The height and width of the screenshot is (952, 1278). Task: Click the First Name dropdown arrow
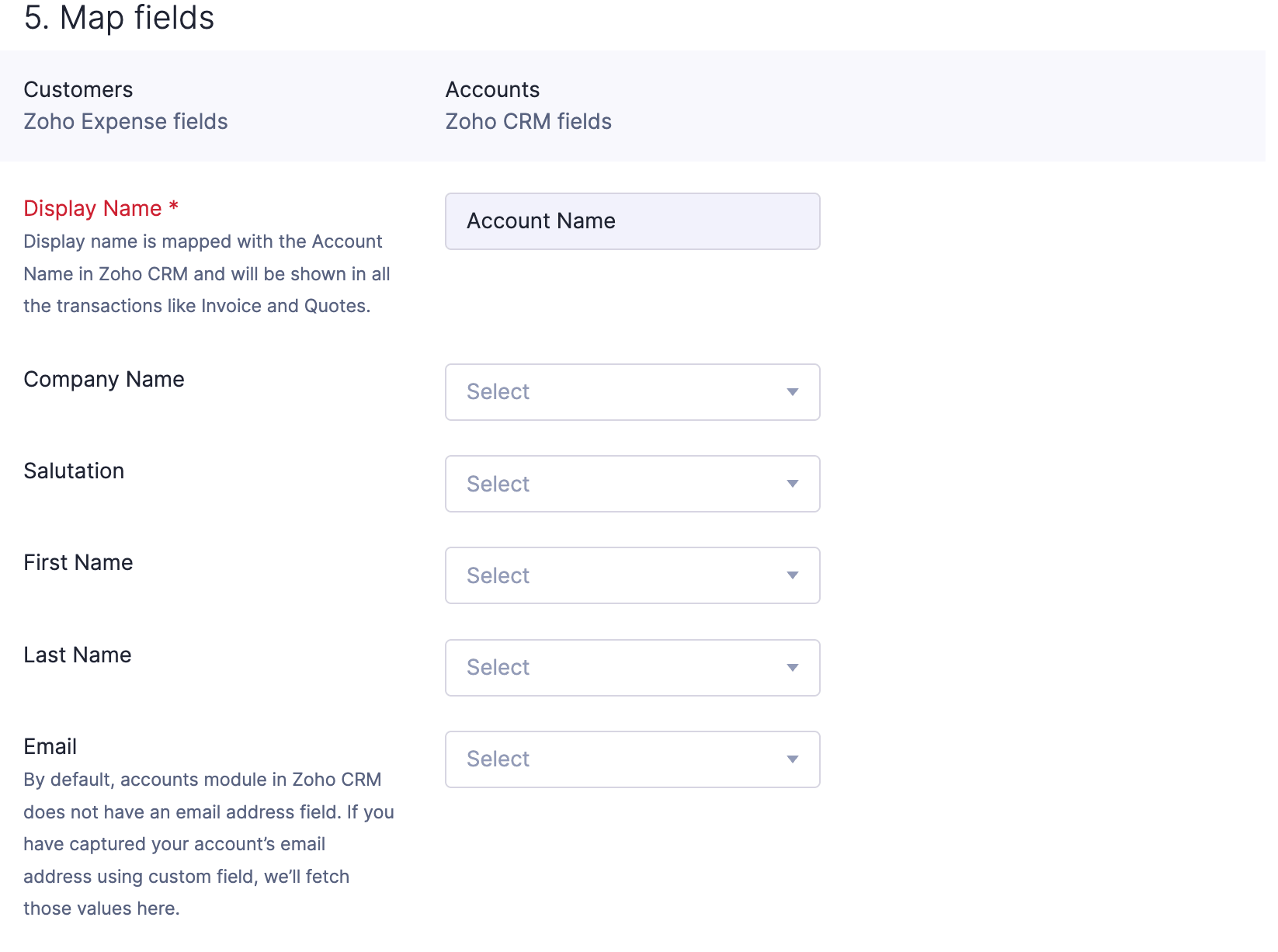pos(792,575)
